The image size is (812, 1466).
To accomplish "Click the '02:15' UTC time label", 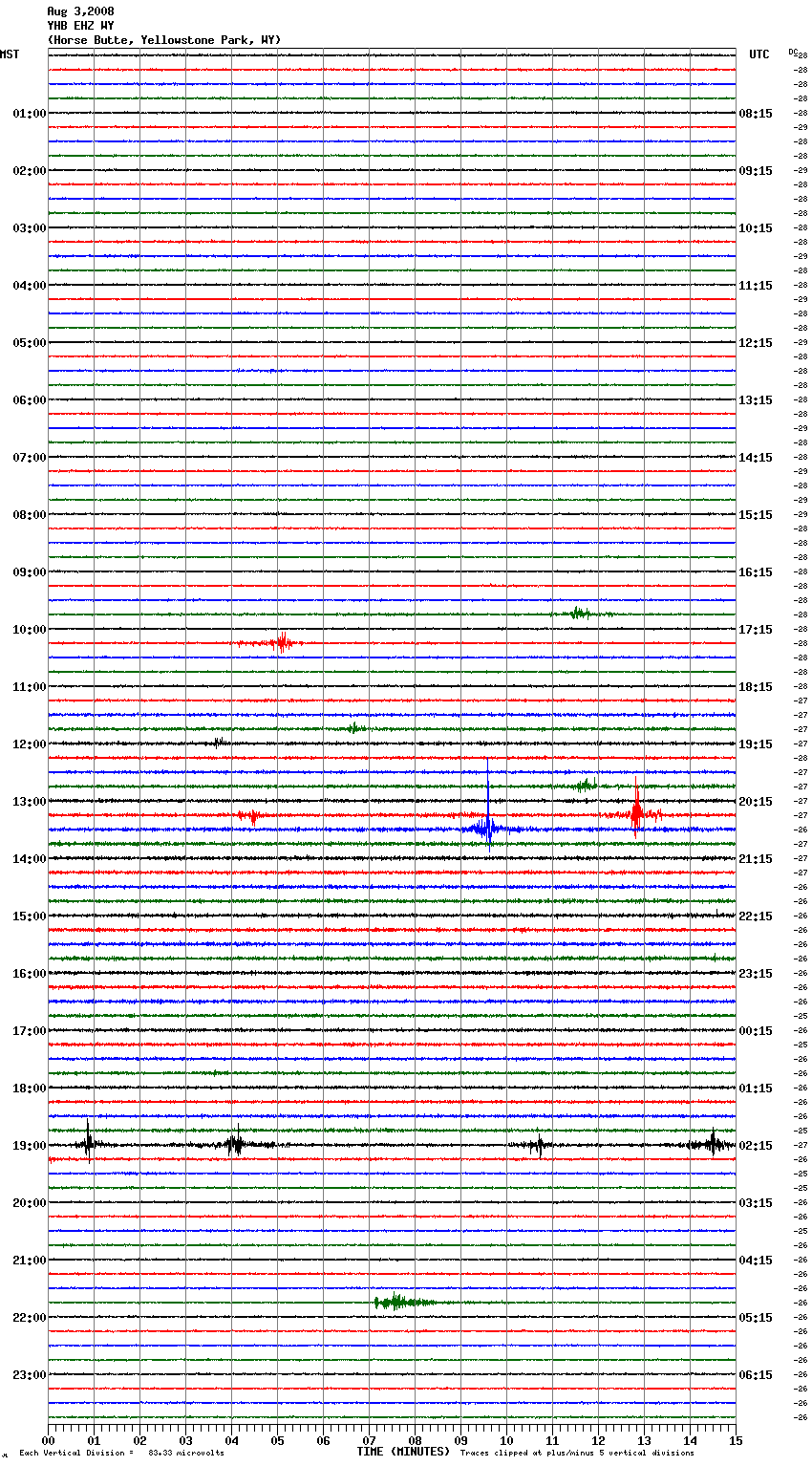I will 756,1146.
